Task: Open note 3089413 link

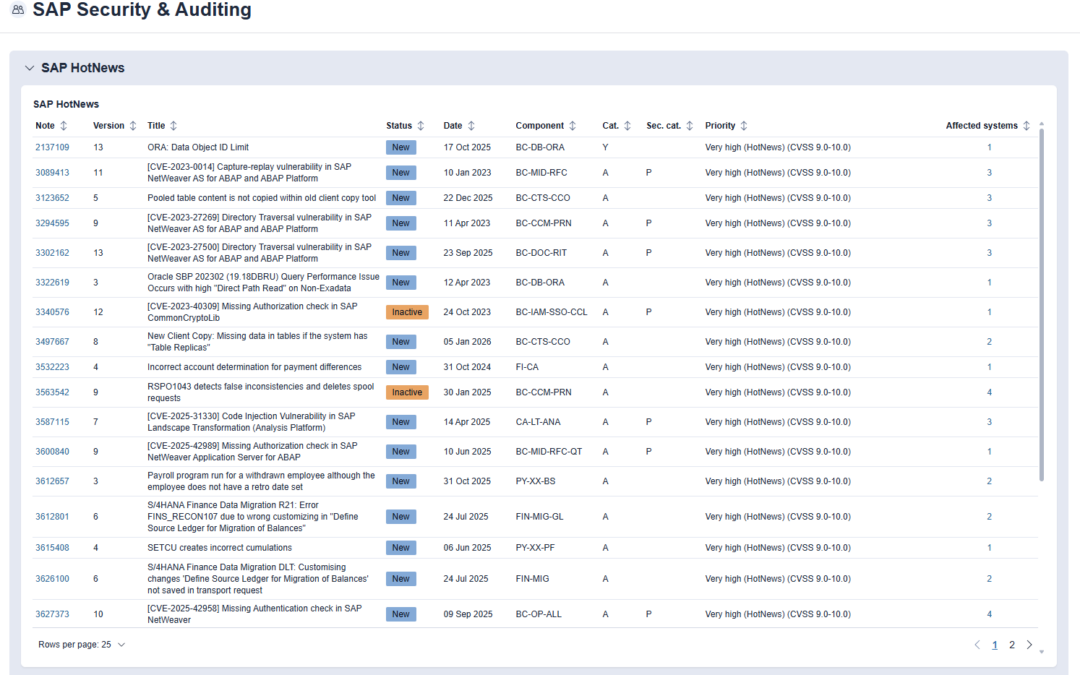Action: [52, 173]
